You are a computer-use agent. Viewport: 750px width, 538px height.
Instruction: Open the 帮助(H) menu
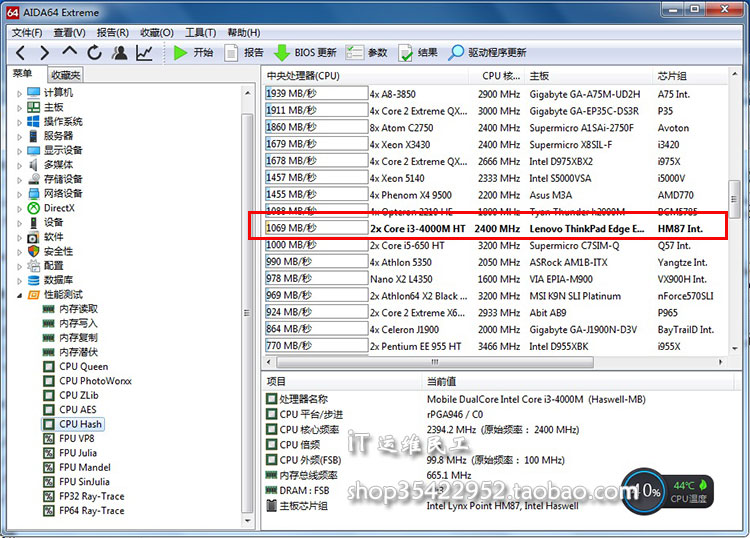(244, 33)
